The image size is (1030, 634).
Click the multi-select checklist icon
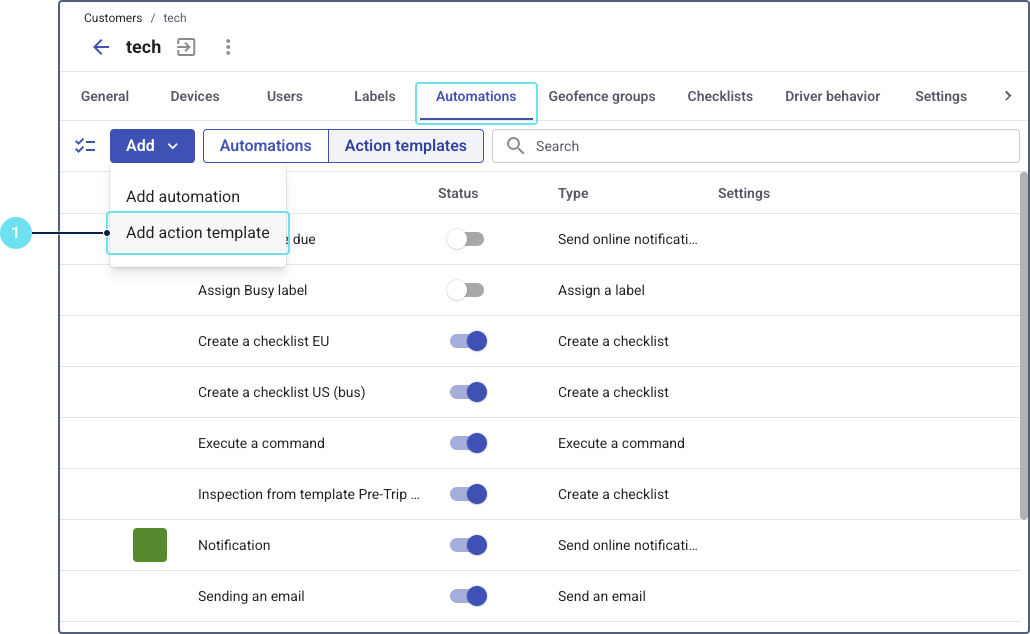[x=85, y=146]
